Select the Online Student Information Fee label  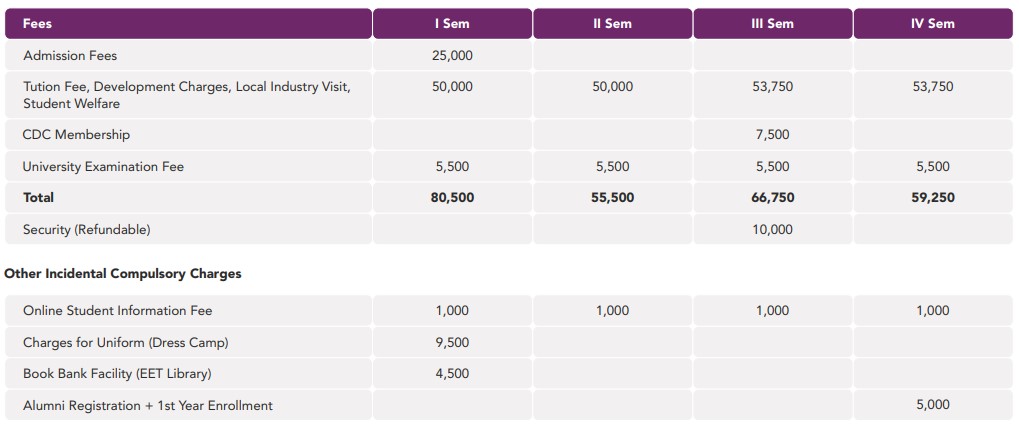tap(118, 311)
